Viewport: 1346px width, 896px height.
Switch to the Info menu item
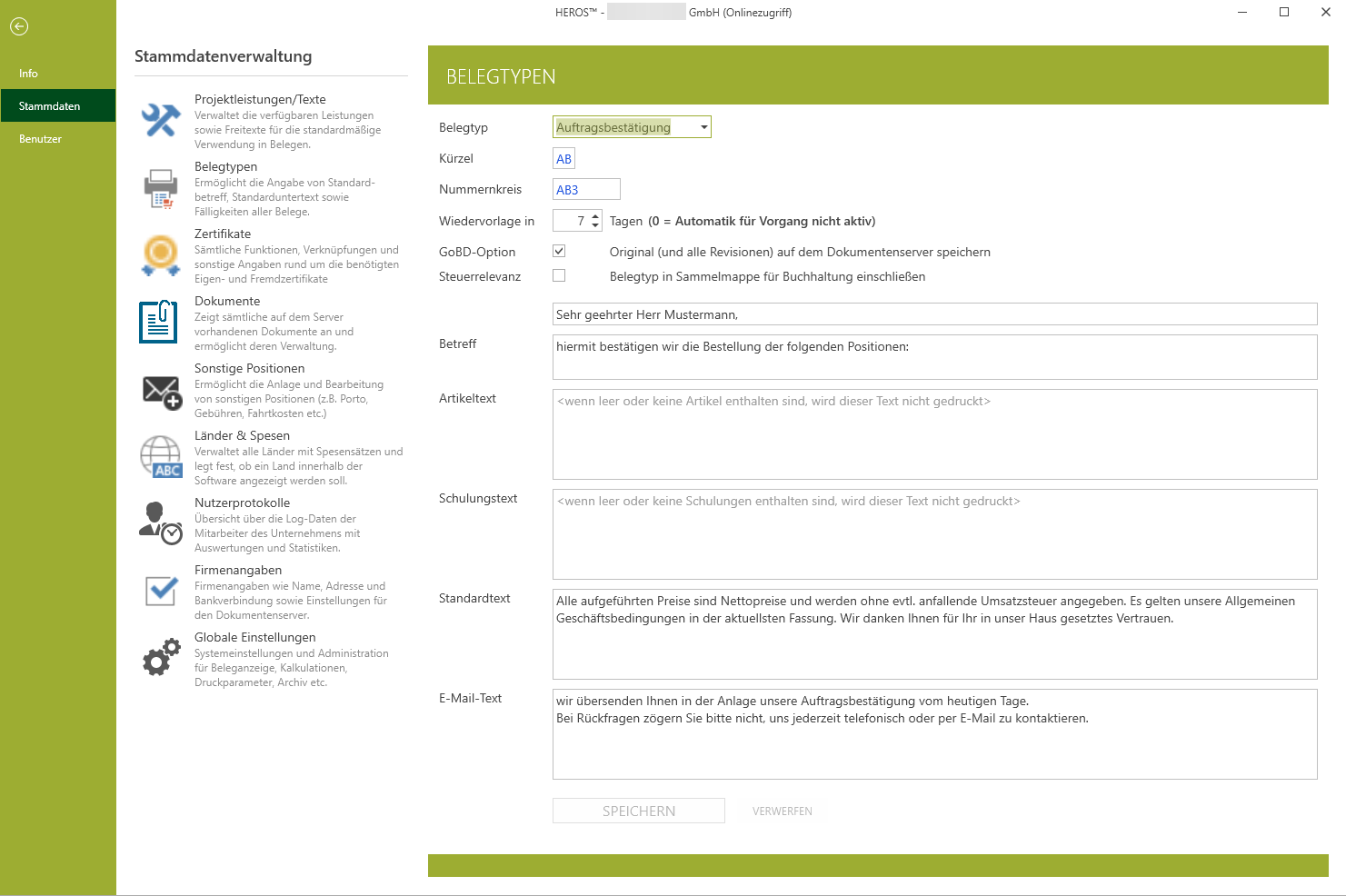(x=29, y=74)
